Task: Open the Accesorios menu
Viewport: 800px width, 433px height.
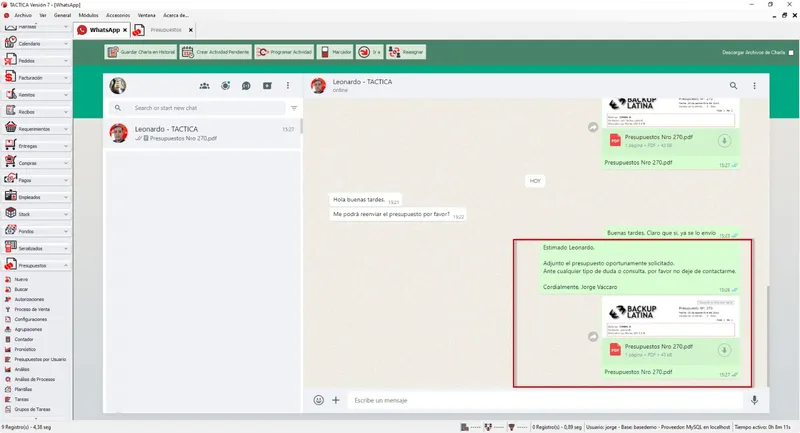Action: click(118, 15)
